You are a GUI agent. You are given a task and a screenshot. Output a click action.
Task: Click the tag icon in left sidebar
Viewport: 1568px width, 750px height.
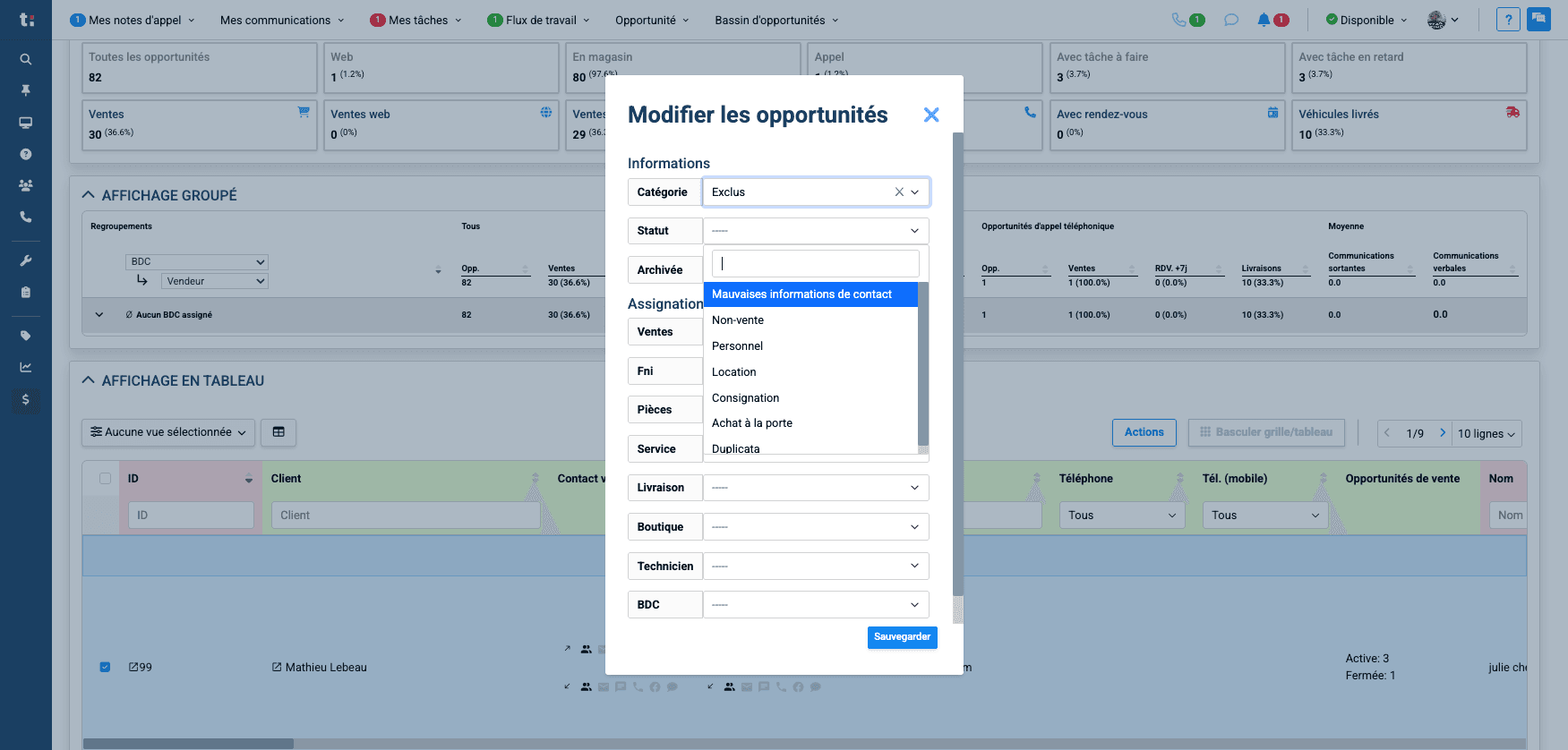click(26, 336)
